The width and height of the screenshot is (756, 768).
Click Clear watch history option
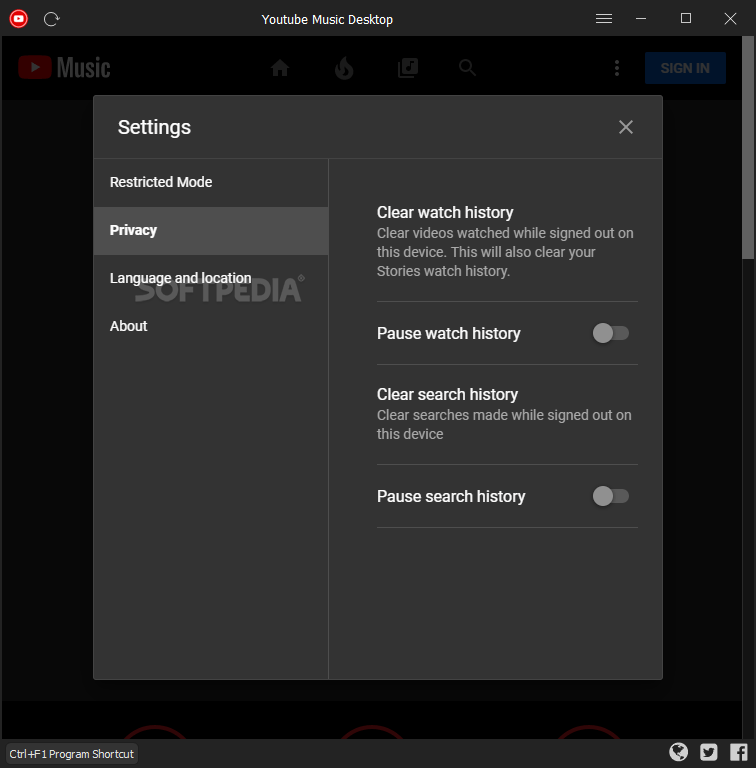pos(507,241)
